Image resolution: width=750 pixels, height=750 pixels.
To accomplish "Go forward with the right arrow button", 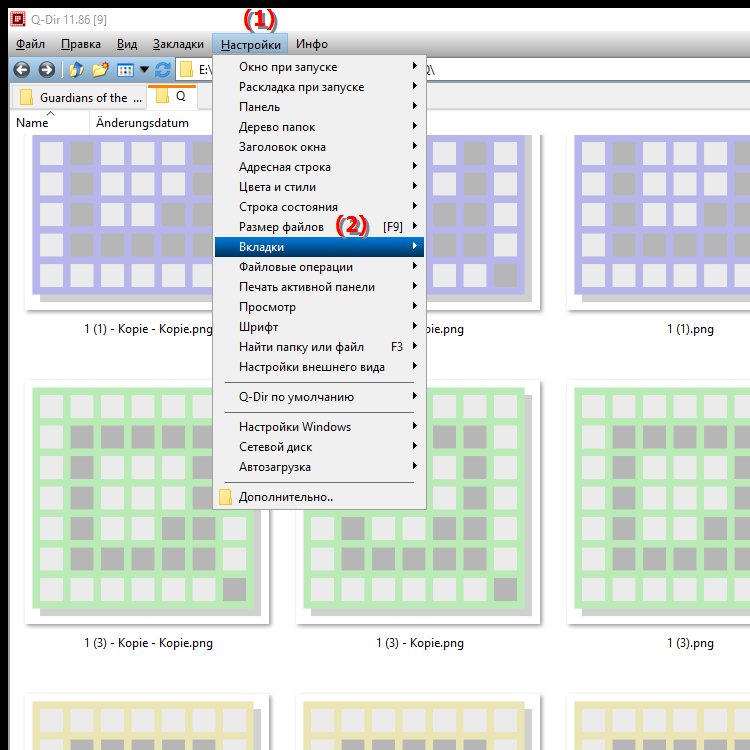I will click(x=46, y=70).
